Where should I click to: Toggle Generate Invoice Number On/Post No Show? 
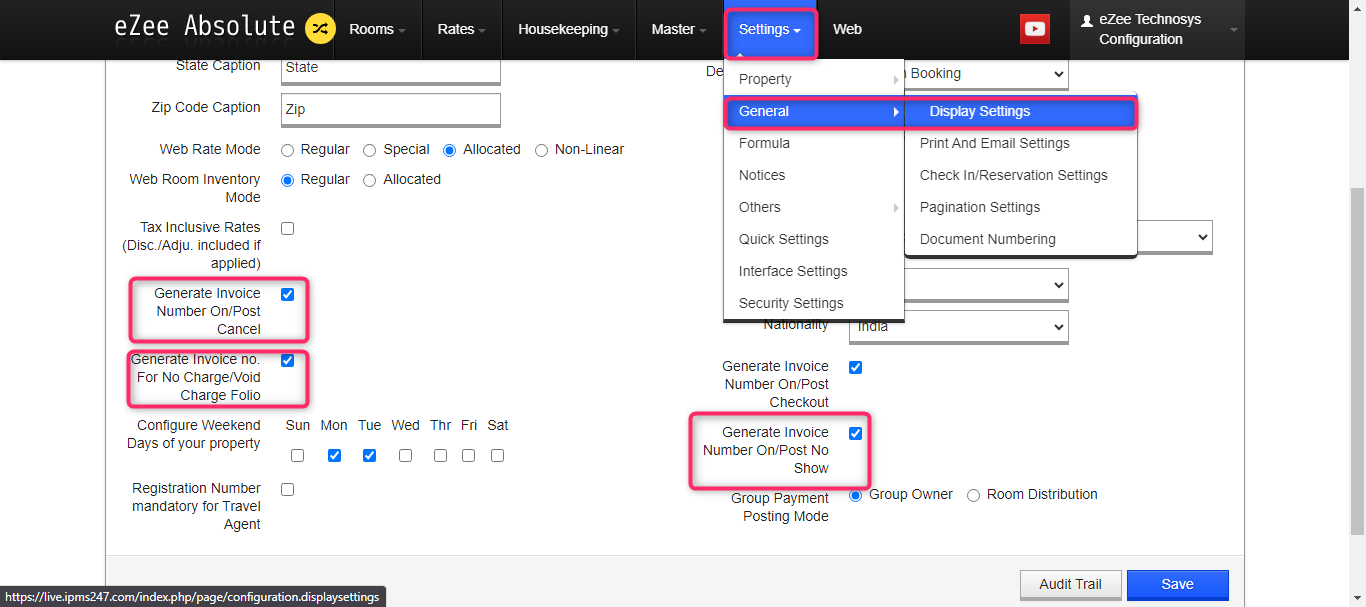coord(856,433)
